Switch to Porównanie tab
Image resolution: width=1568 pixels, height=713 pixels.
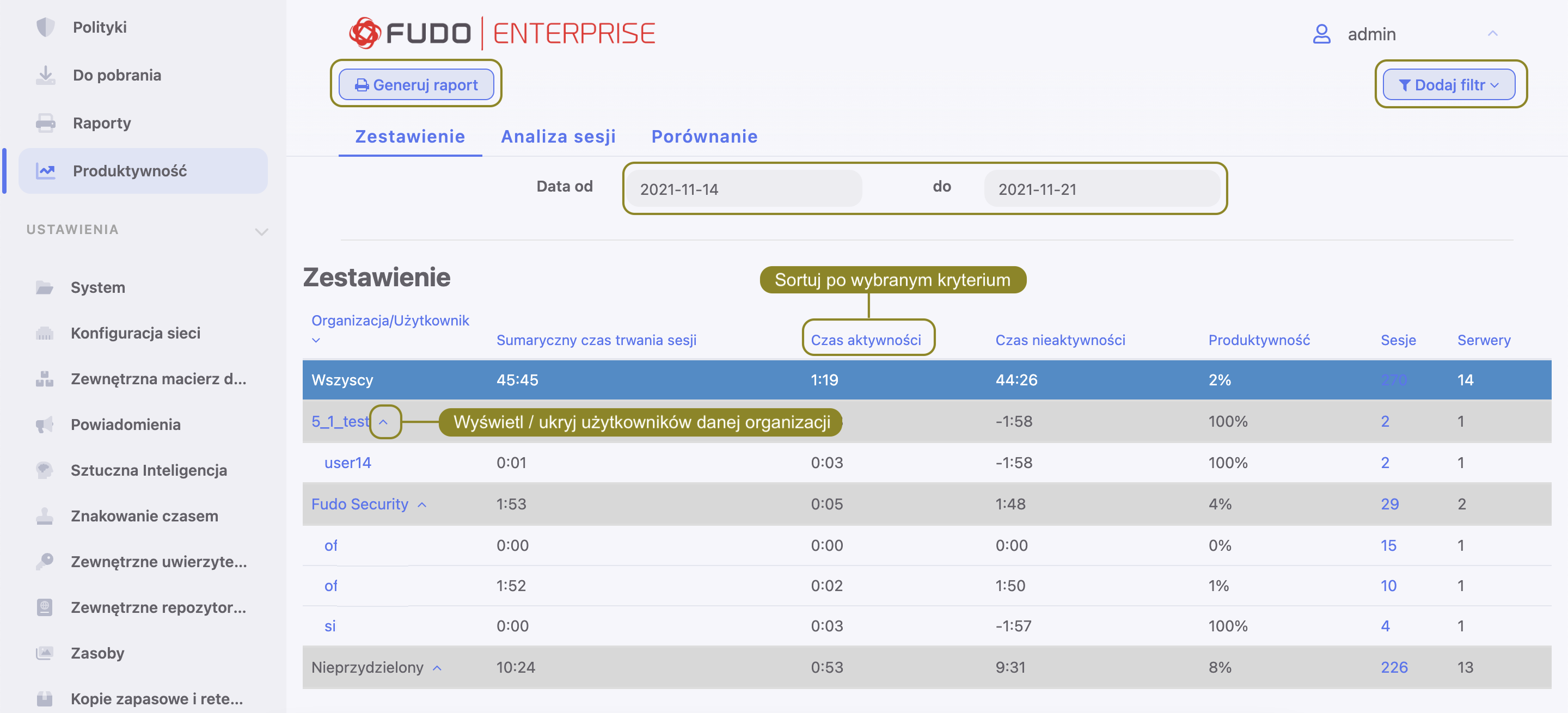pos(705,136)
